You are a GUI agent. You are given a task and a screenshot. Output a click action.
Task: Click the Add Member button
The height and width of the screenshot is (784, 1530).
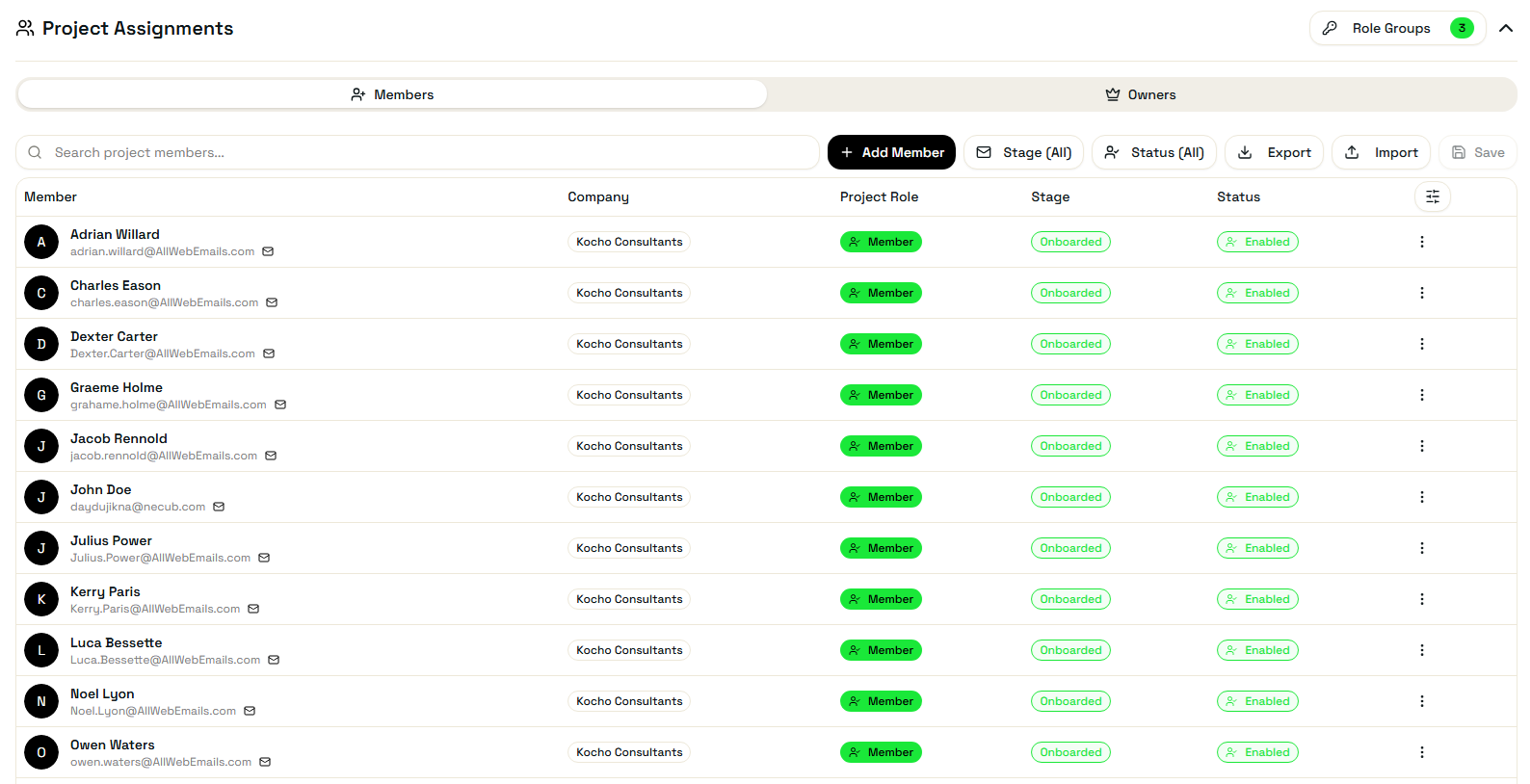(891, 152)
